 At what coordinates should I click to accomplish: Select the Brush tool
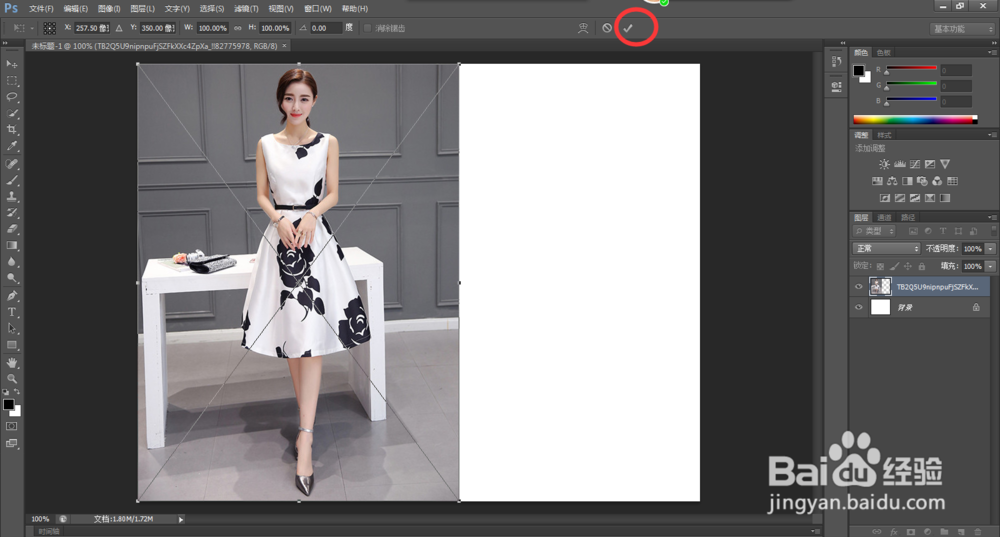[x=11, y=180]
